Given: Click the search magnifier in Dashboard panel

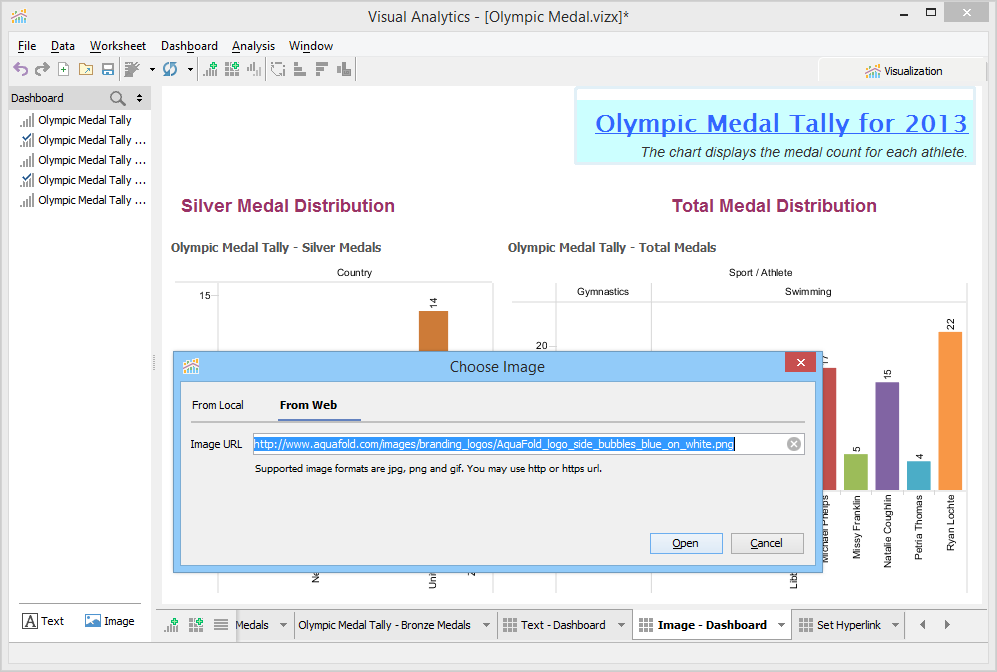Looking at the screenshot, I should pyautogui.click(x=117, y=98).
